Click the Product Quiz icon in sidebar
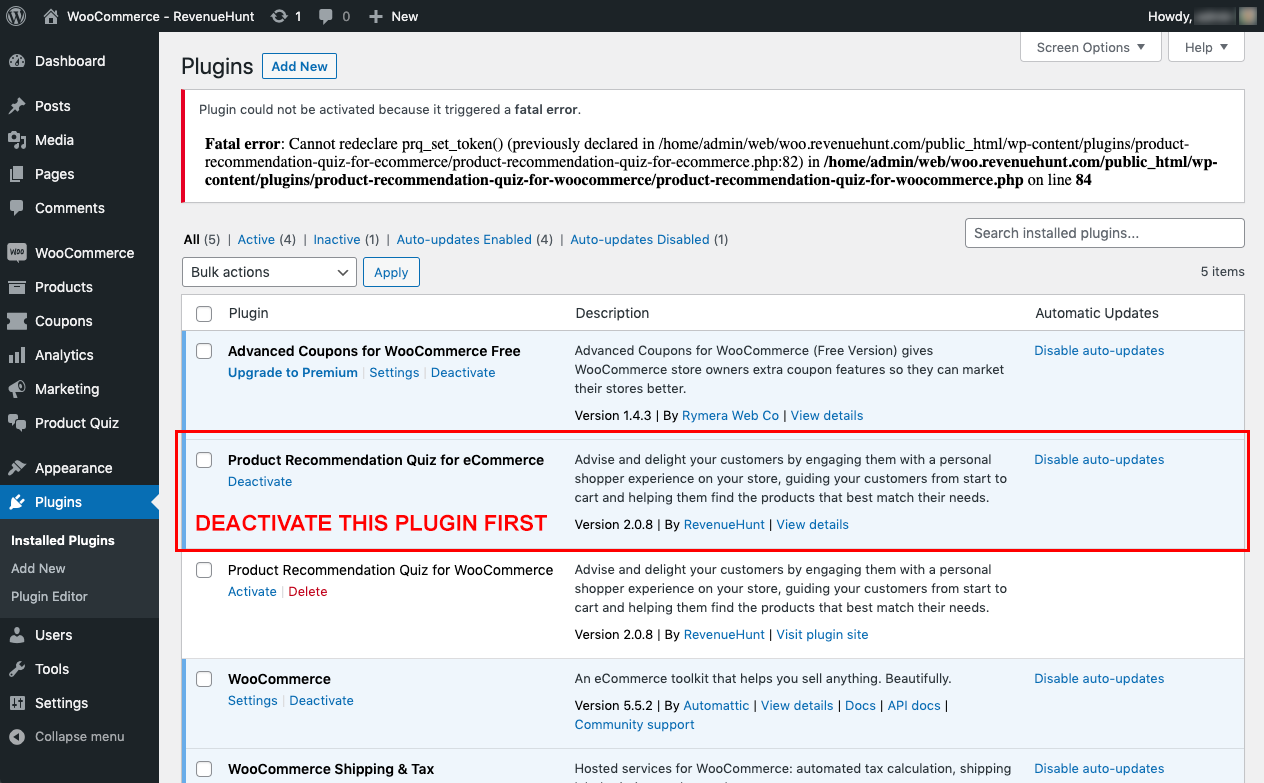 17,423
